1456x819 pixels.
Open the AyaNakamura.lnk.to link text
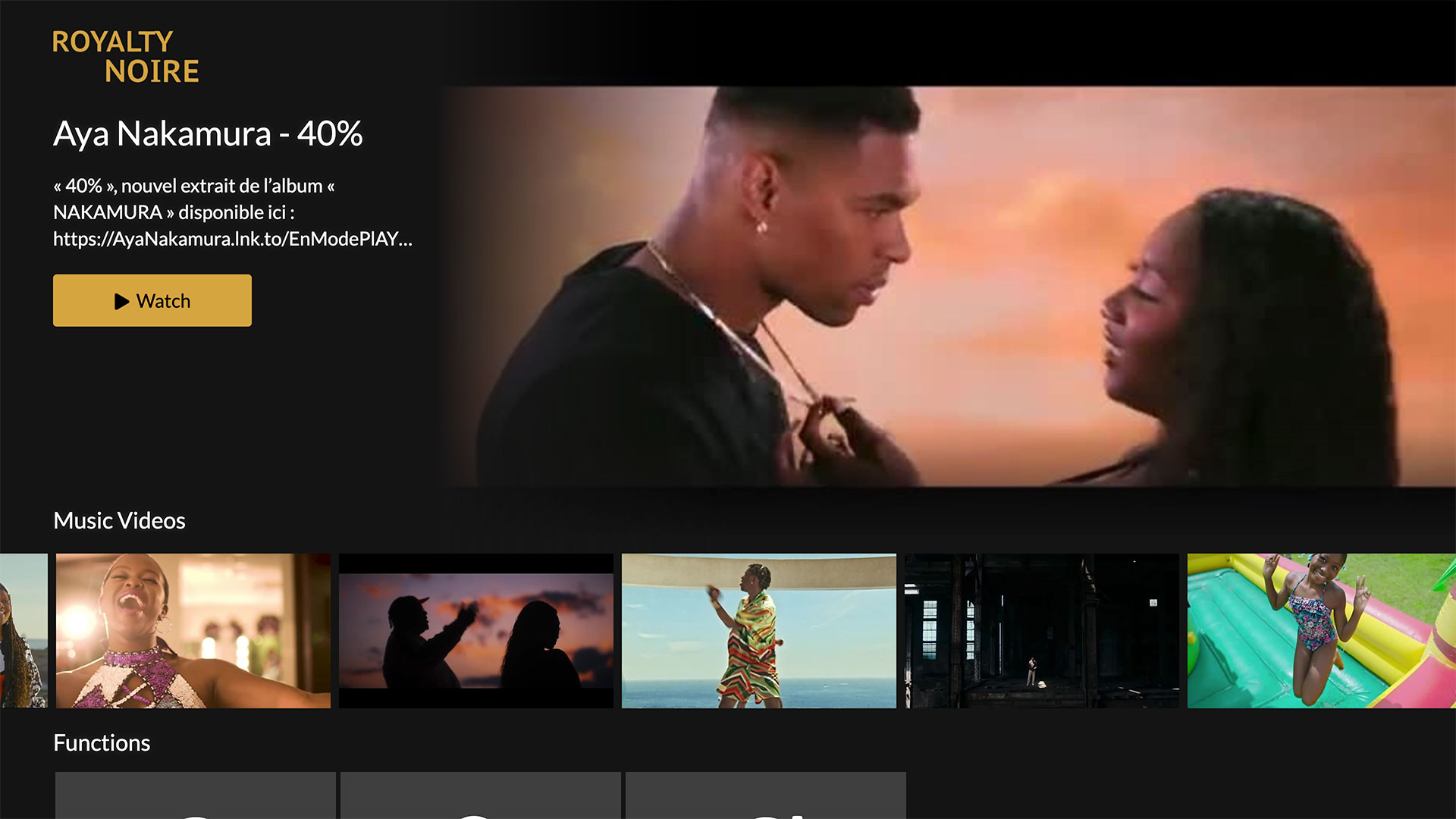(x=233, y=239)
